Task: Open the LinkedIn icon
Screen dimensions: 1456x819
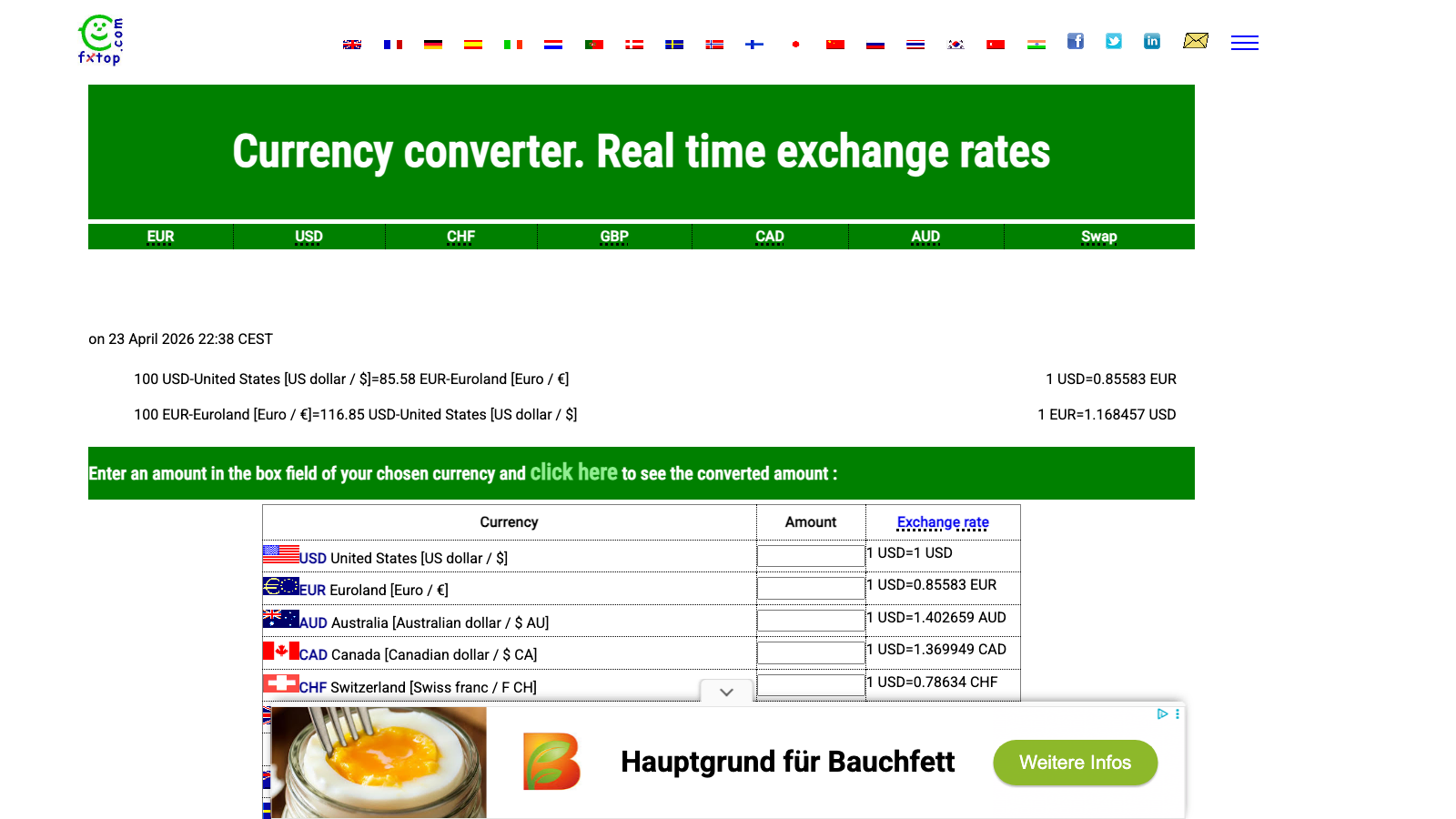Action: tap(1152, 41)
